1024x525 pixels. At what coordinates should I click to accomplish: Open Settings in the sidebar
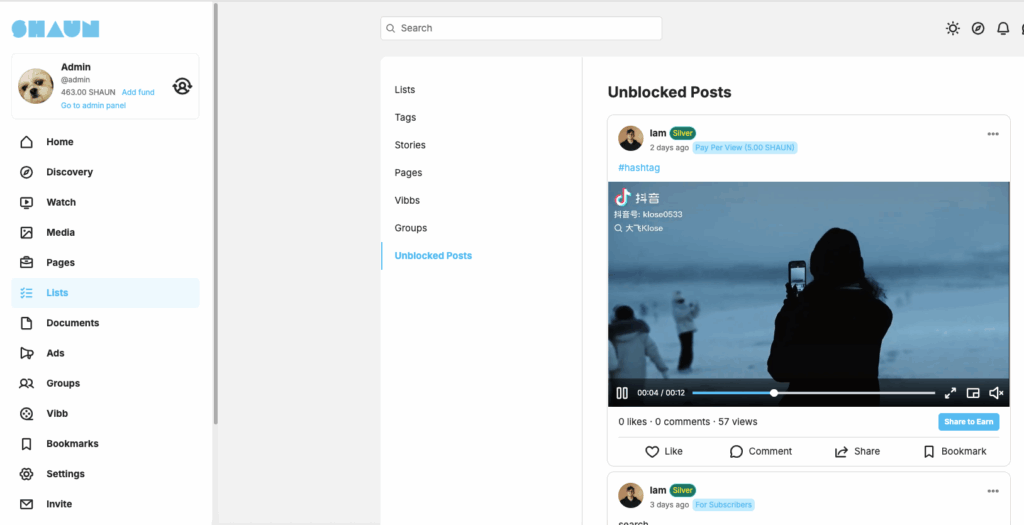tap(105, 474)
